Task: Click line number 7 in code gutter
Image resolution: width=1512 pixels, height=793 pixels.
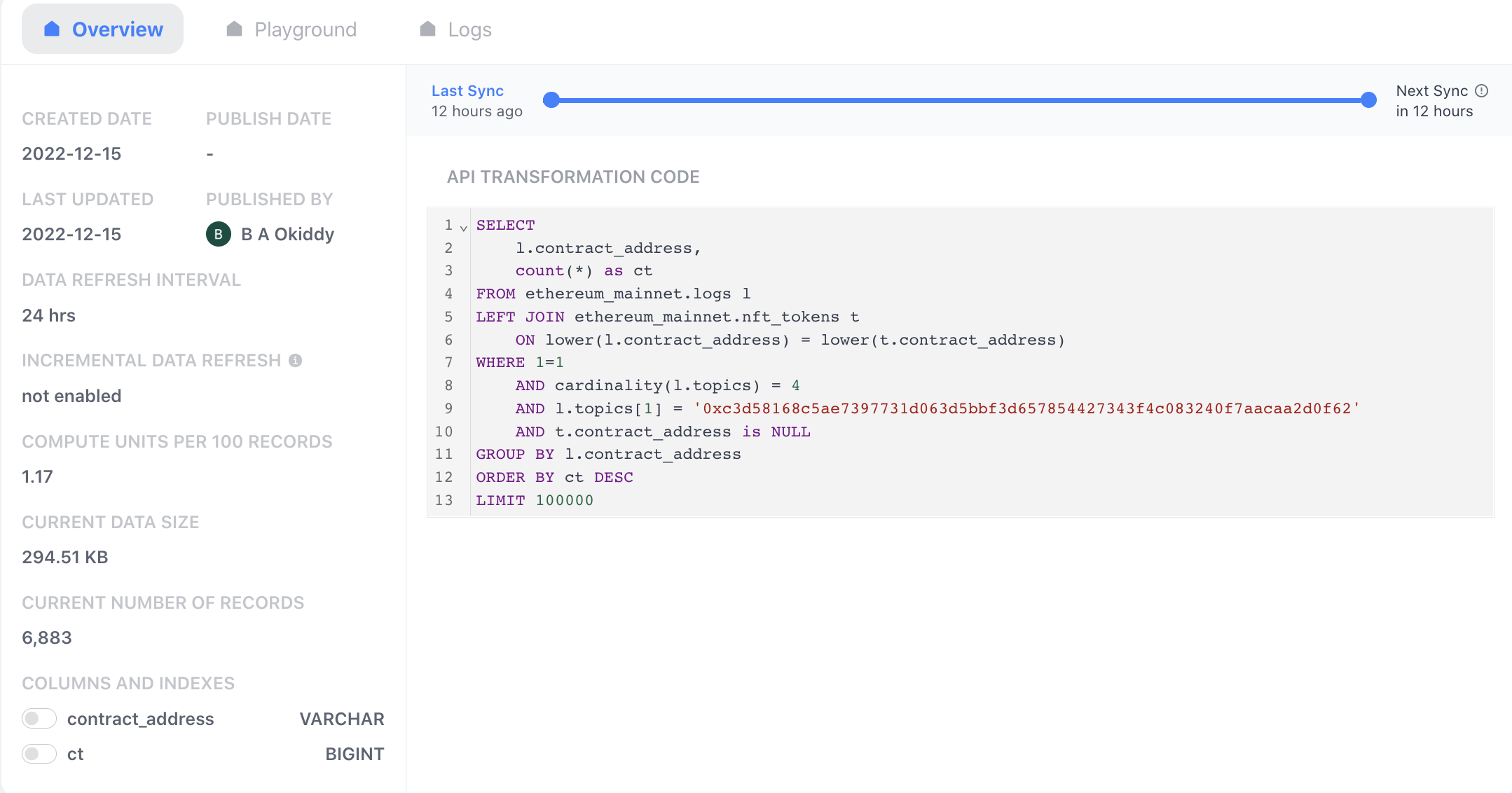Action: coord(448,362)
